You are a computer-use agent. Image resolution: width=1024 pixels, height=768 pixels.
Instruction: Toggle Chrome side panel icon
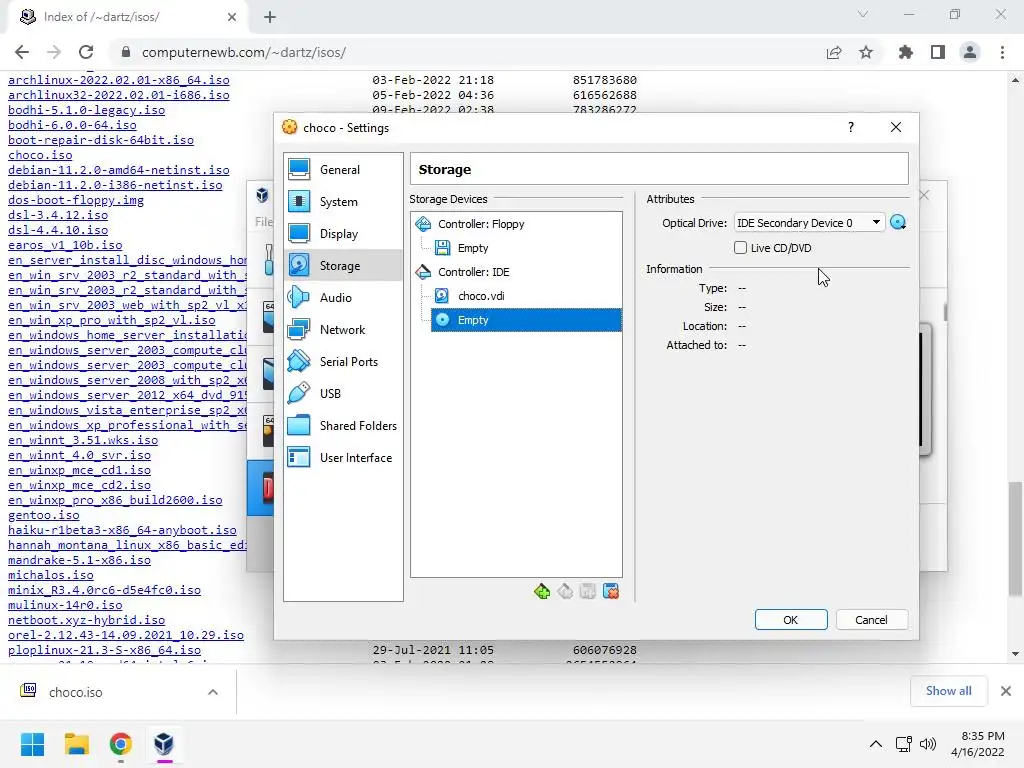point(938,52)
